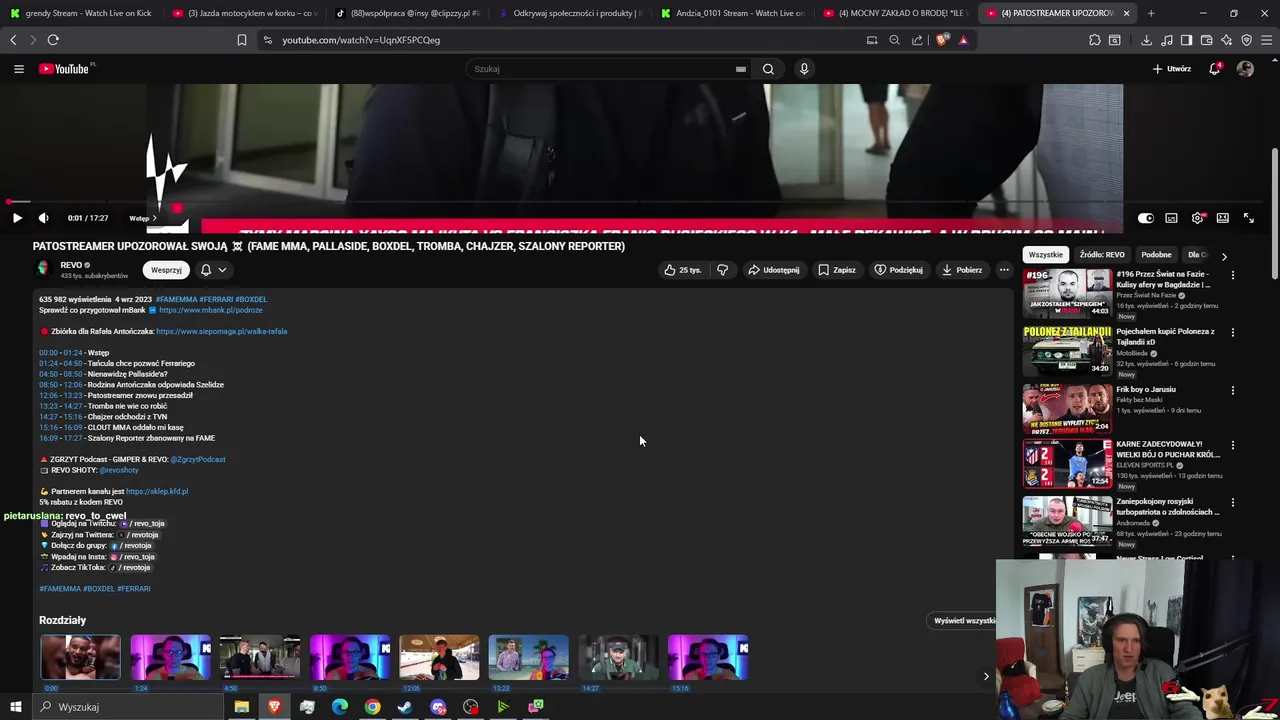
Task: Open the #FERRARI hashtag above description
Action: (x=215, y=299)
